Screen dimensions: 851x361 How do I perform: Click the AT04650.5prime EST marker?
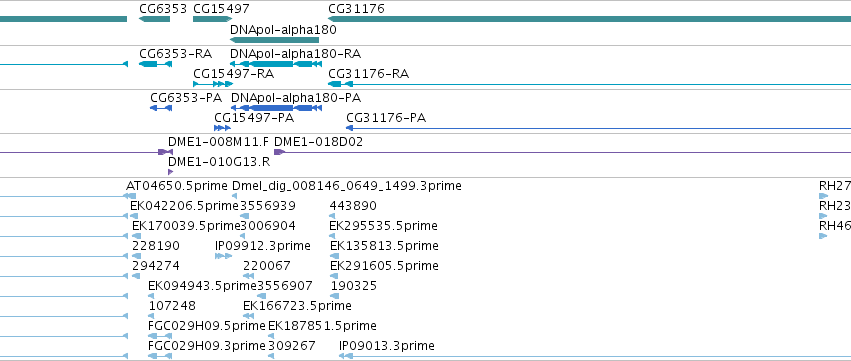(x=131, y=196)
